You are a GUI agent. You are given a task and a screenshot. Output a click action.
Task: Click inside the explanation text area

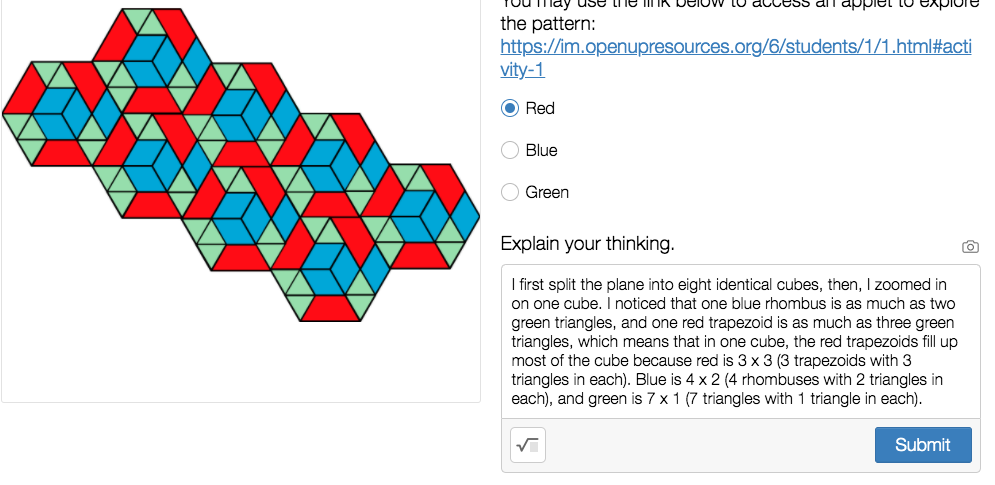point(740,340)
